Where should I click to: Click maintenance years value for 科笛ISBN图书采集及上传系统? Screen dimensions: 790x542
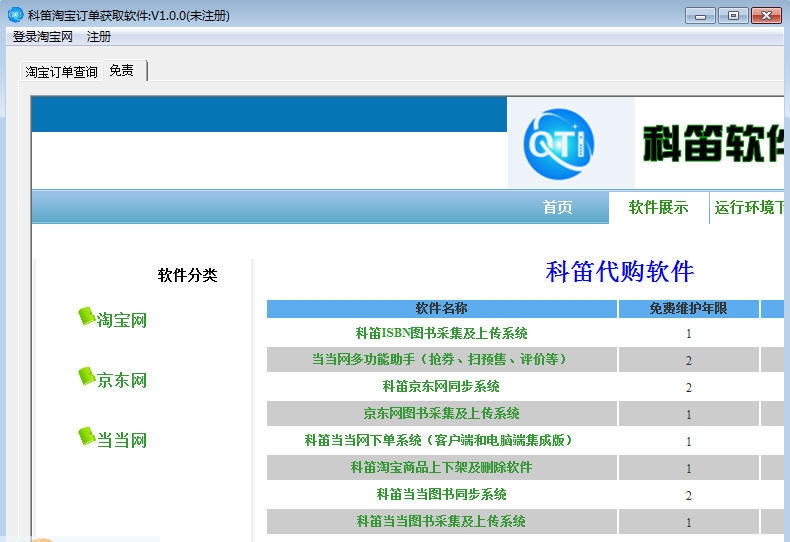[688, 333]
